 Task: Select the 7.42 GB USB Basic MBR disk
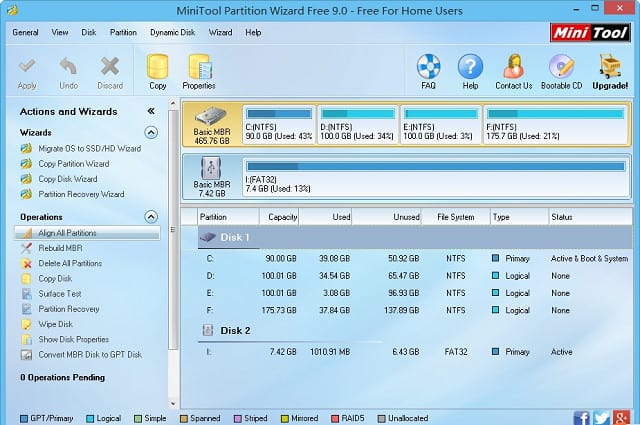pos(211,177)
